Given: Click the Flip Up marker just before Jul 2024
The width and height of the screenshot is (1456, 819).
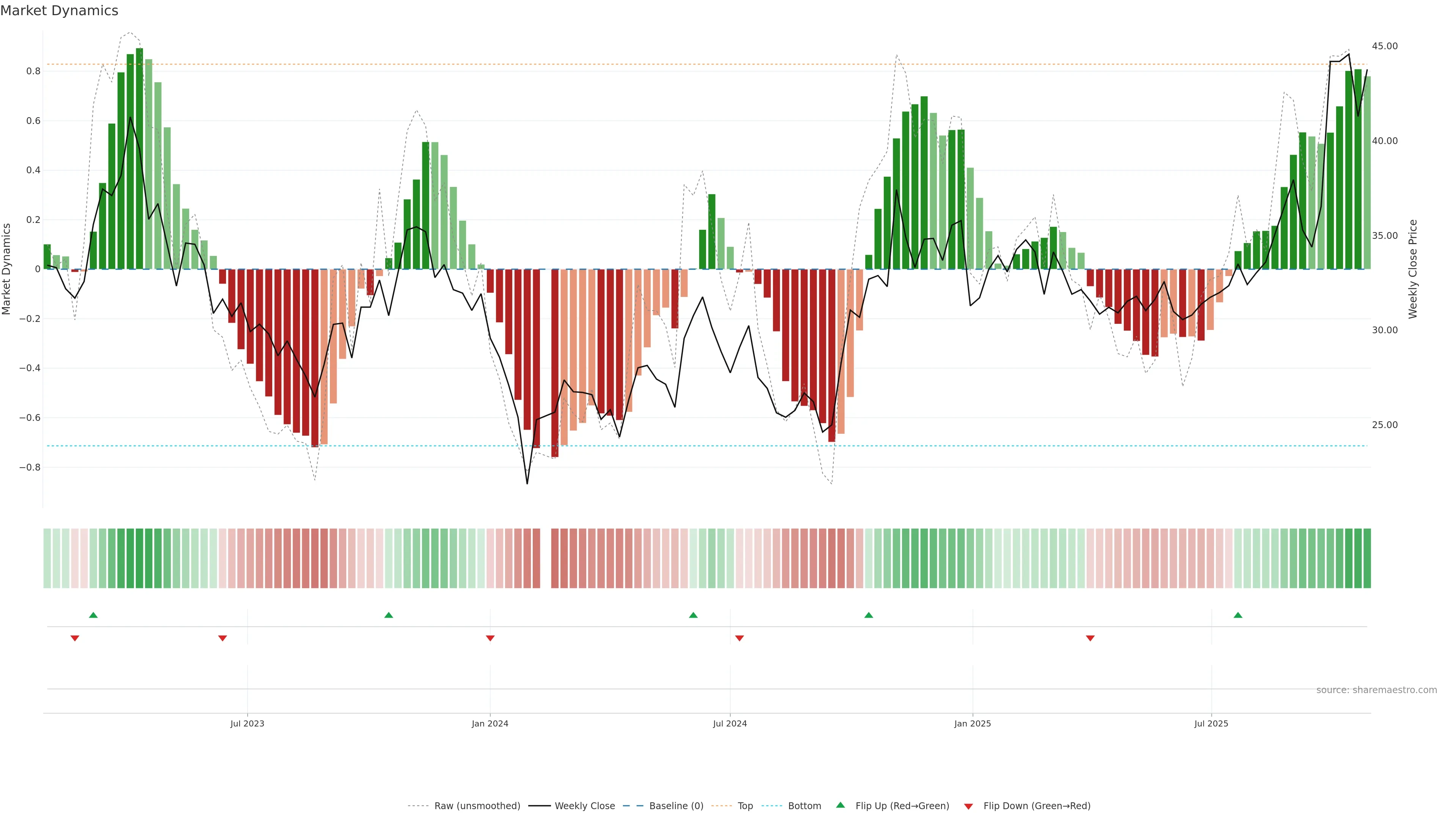Looking at the screenshot, I should pyautogui.click(x=693, y=615).
